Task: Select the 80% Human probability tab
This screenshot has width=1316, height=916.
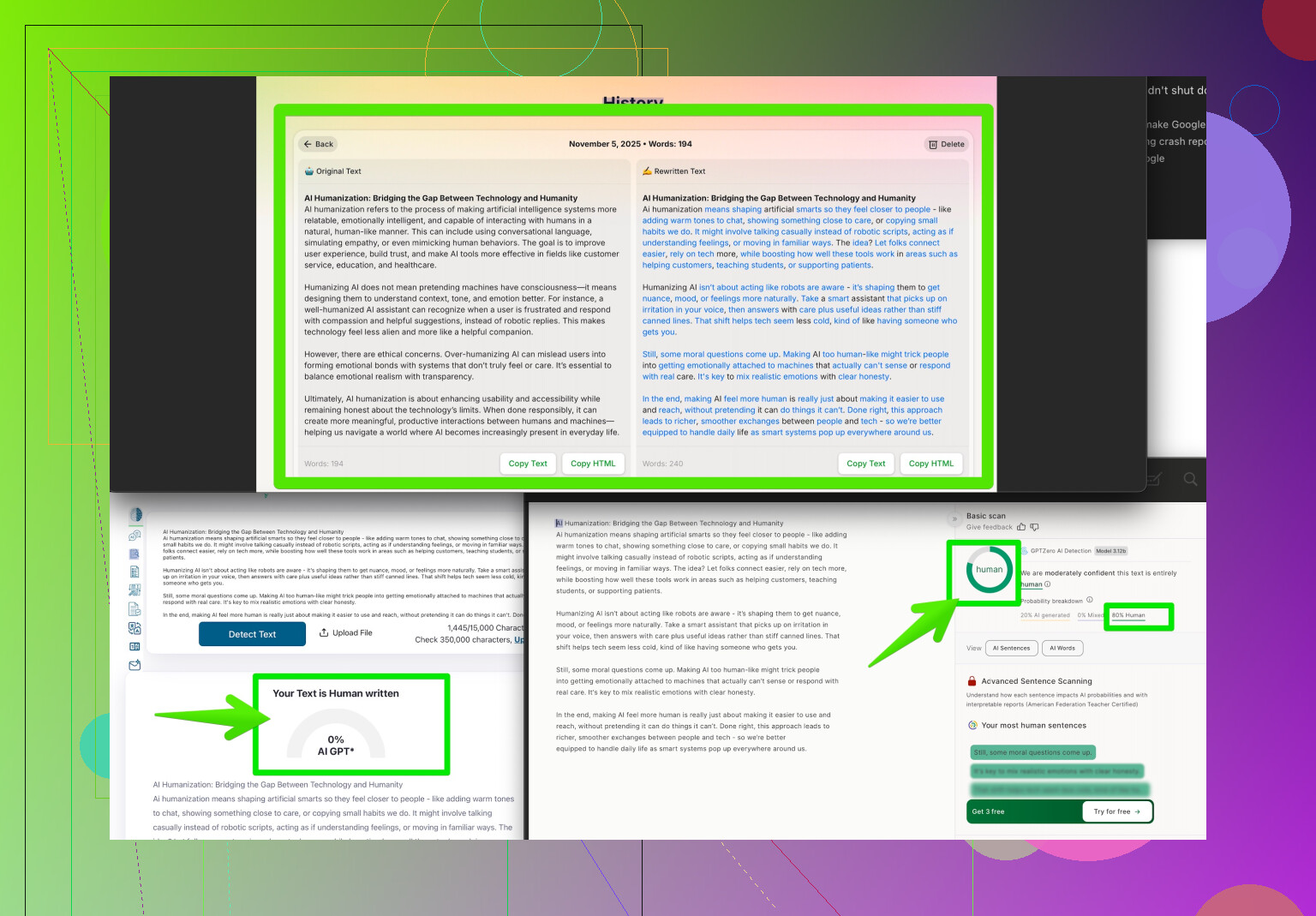Action: pyautogui.click(x=1128, y=615)
